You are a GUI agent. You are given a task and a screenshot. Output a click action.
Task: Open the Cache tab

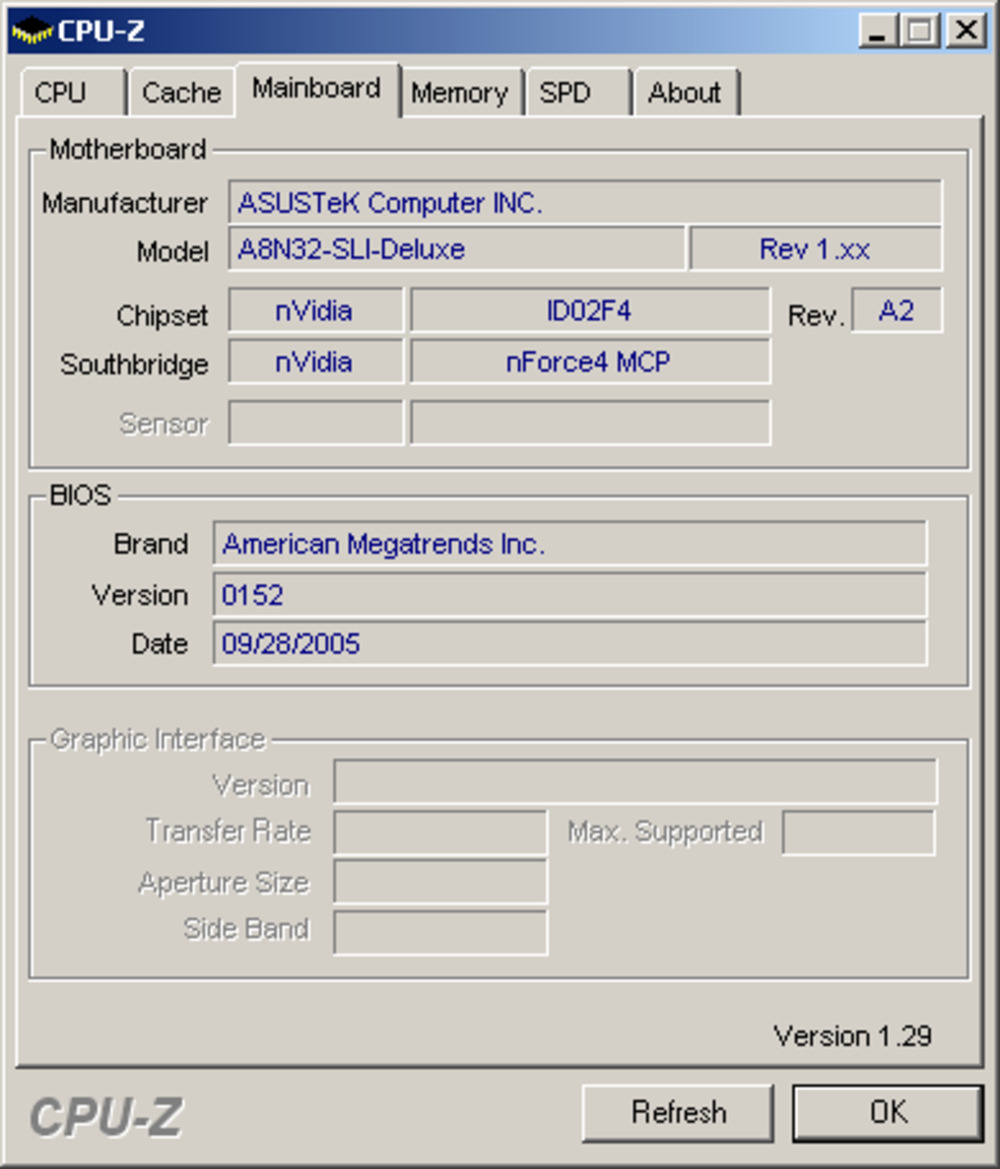tap(181, 92)
